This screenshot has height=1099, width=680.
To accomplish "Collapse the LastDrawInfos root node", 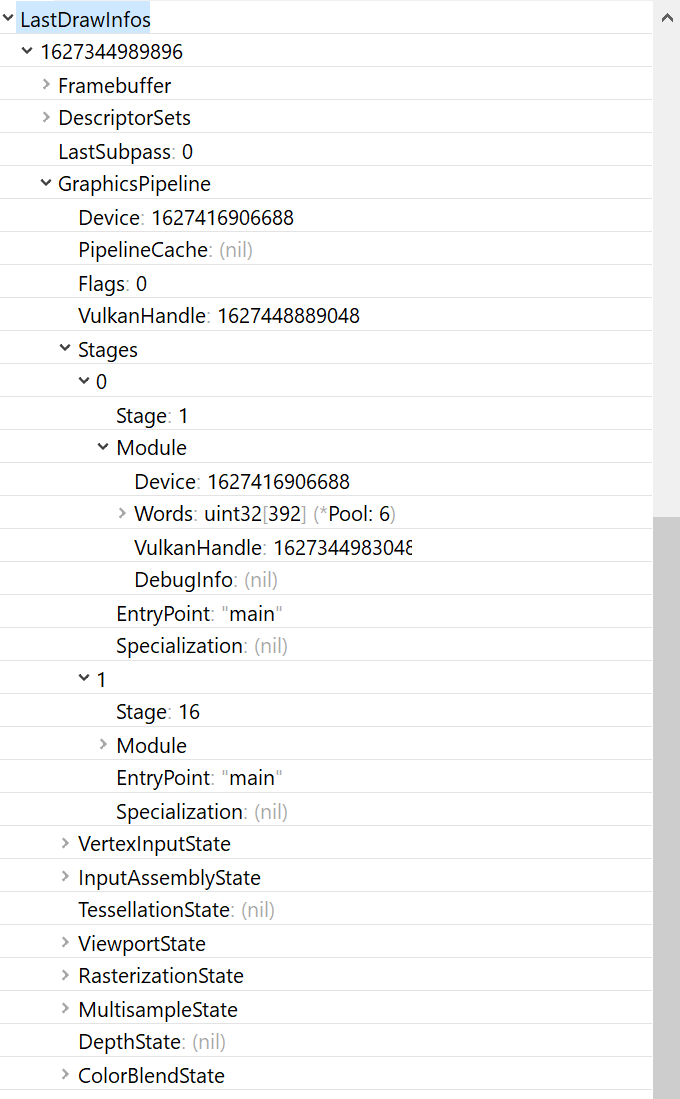I will [x=8, y=19].
